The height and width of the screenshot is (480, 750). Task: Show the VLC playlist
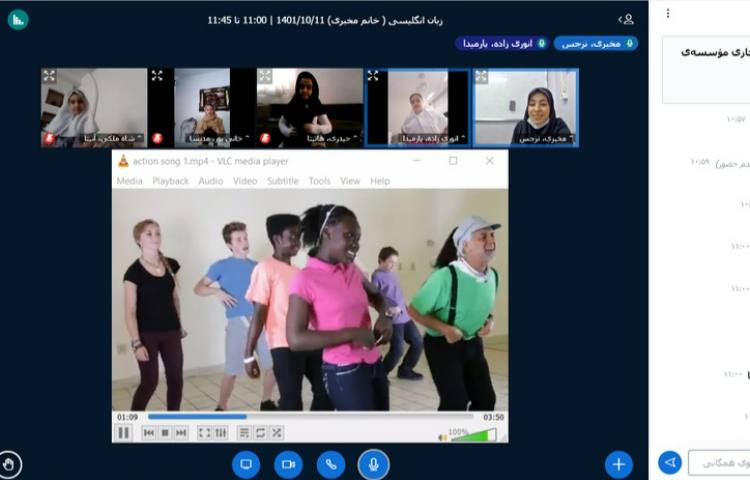click(x=244, y=433)
